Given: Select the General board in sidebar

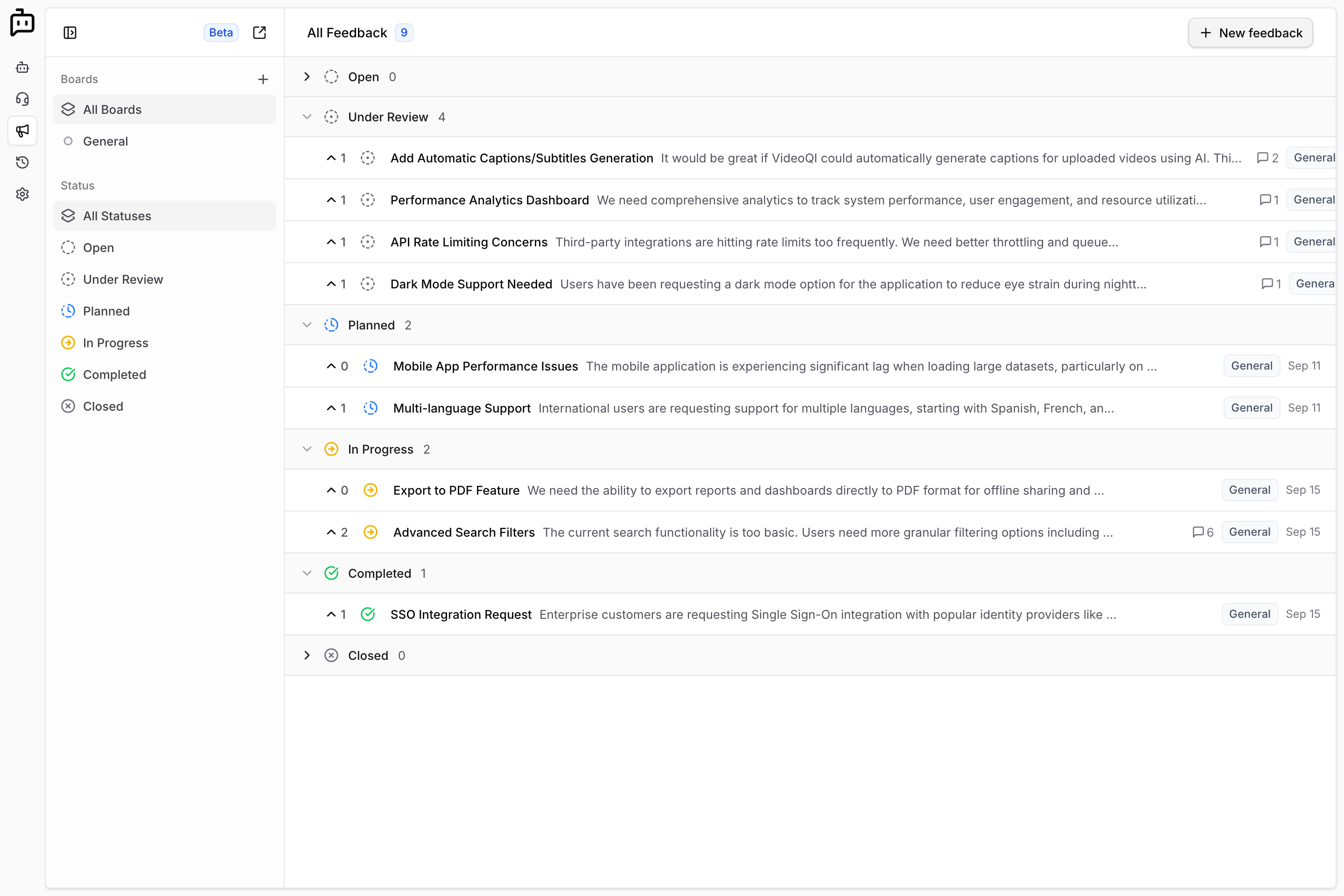Looking at the screenshot, I should [x=106, y=141].
